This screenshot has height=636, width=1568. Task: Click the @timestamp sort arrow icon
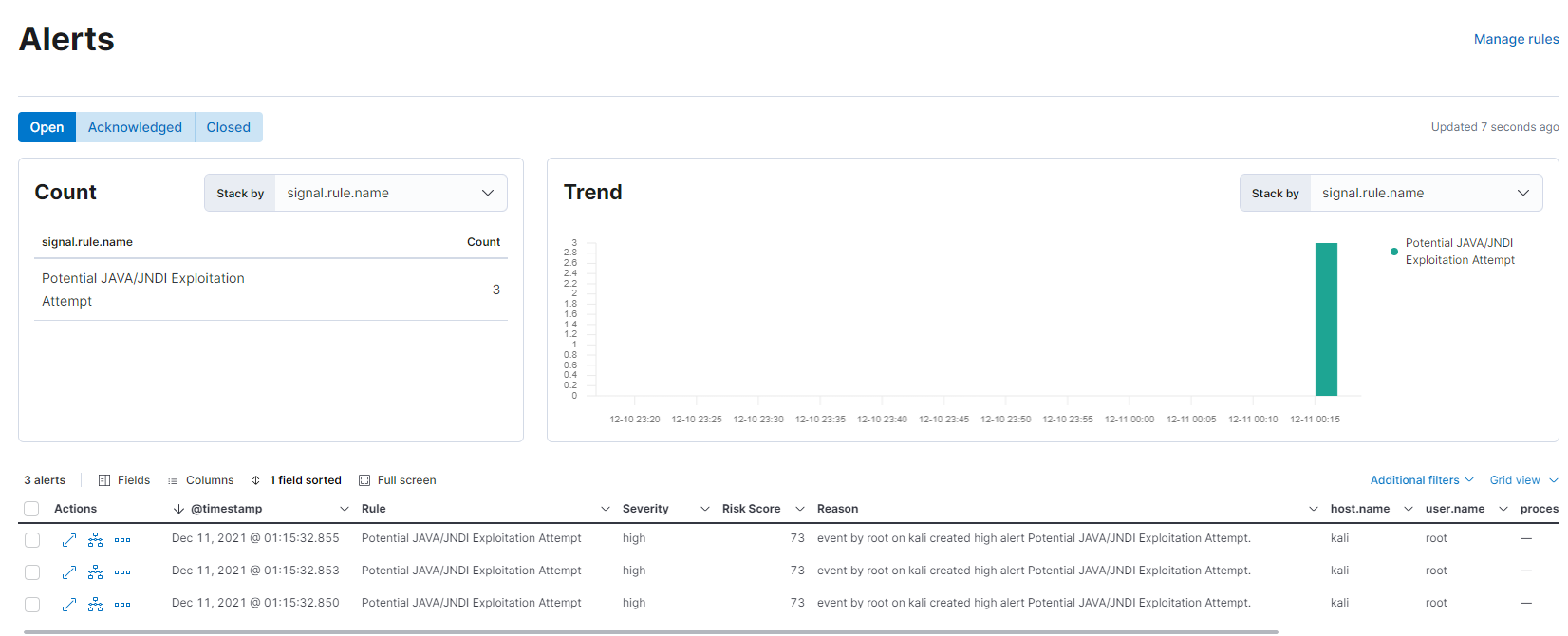(178, 509)
